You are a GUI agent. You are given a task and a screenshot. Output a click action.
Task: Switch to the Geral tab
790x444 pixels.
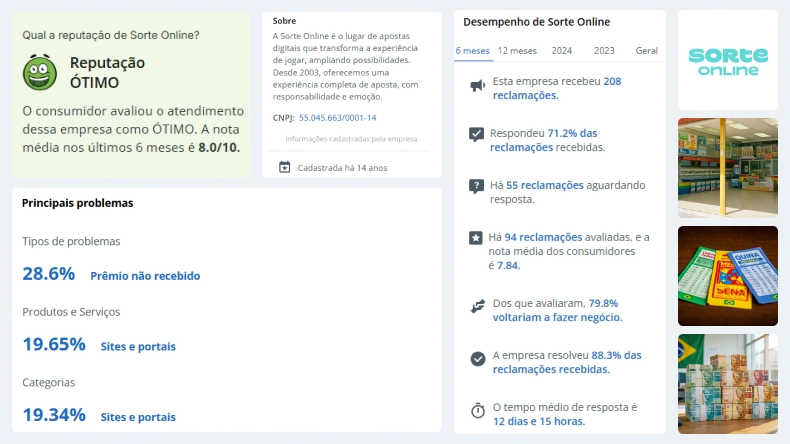pyautogui.click(x=646, y=50)
